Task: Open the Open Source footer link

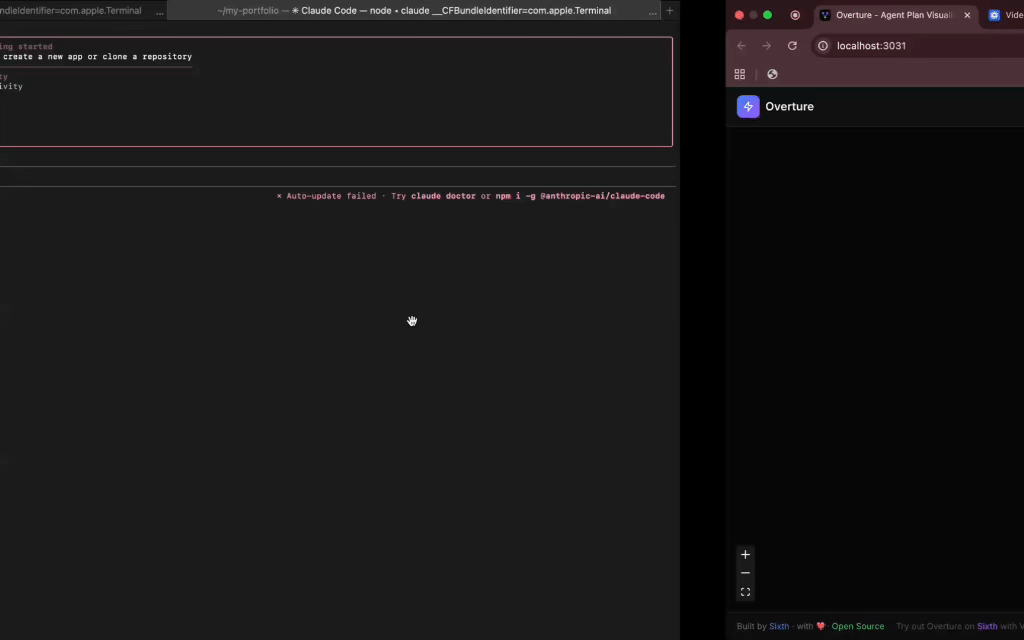Action: pos(857,625)
